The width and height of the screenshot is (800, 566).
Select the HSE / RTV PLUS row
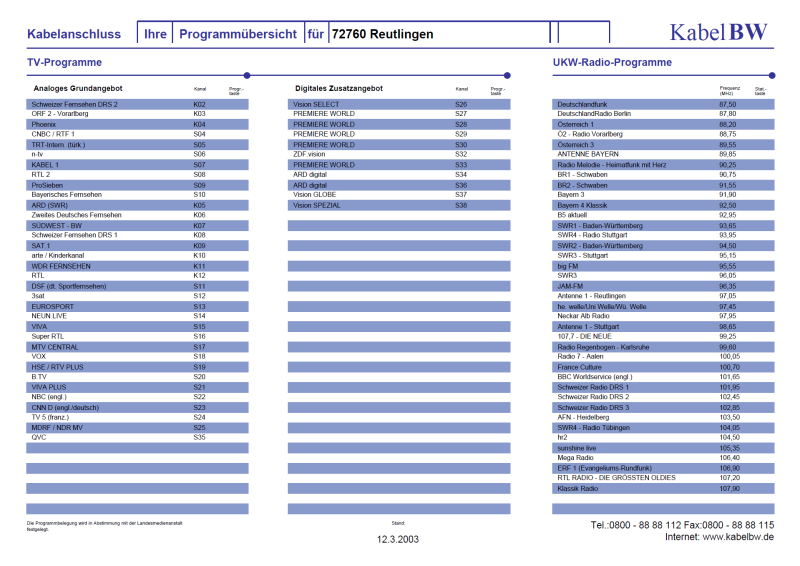click(137, 367)
